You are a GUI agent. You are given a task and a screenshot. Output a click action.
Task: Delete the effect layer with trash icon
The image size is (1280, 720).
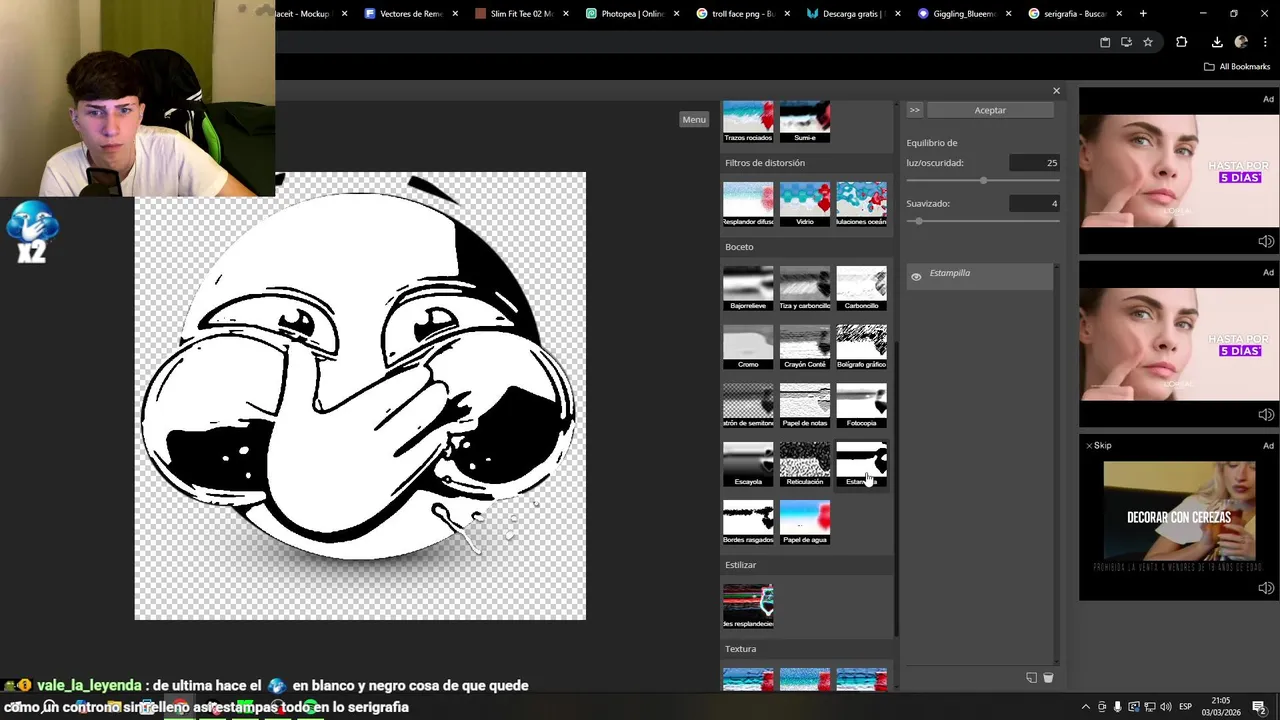(1048, 678)
